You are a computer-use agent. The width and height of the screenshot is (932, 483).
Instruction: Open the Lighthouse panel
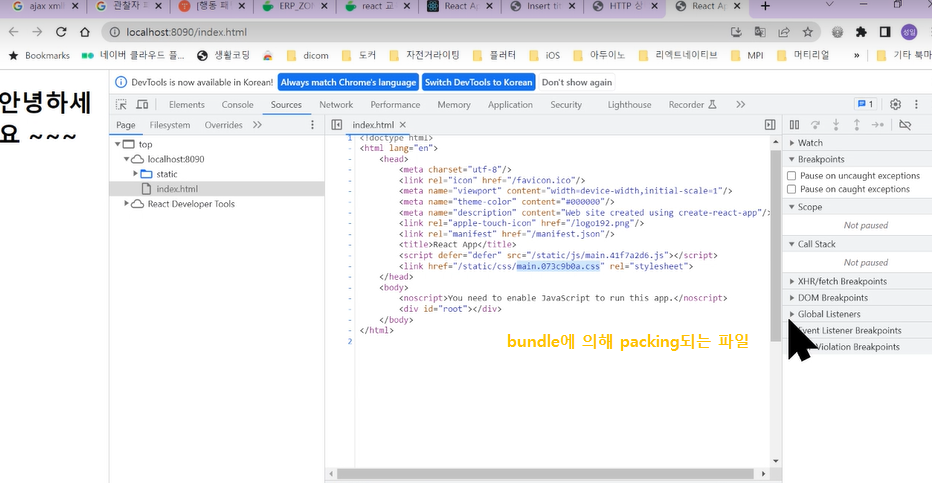click(x=629, y=105)
